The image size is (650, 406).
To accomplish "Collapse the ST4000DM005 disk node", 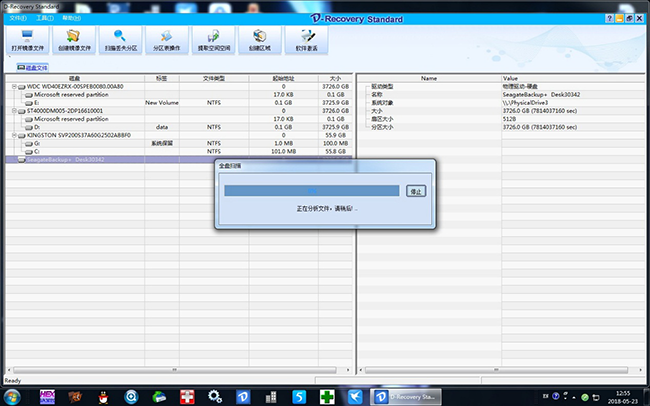I will pos(14,111).
